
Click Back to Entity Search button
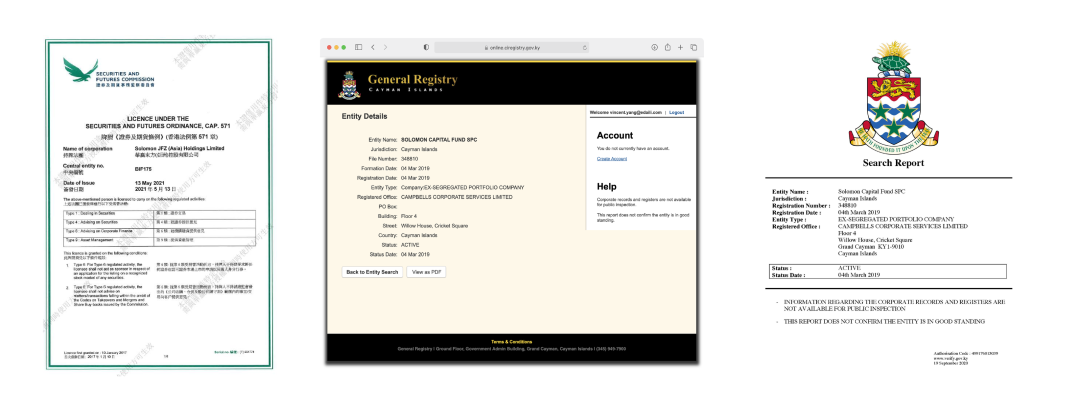(x=372, y=272)
